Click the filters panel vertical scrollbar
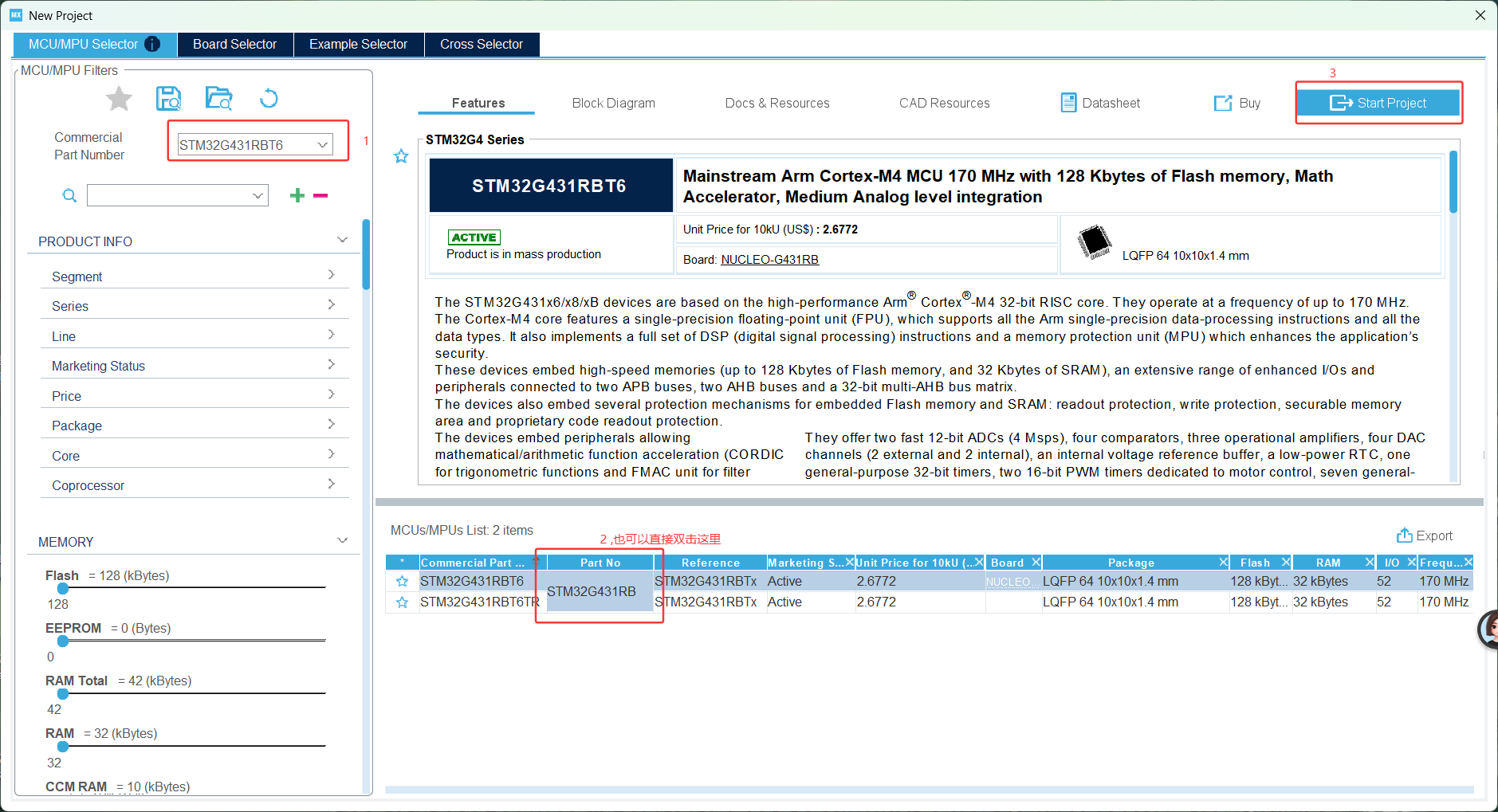1498x812 pixels. (x=366, y=255)
